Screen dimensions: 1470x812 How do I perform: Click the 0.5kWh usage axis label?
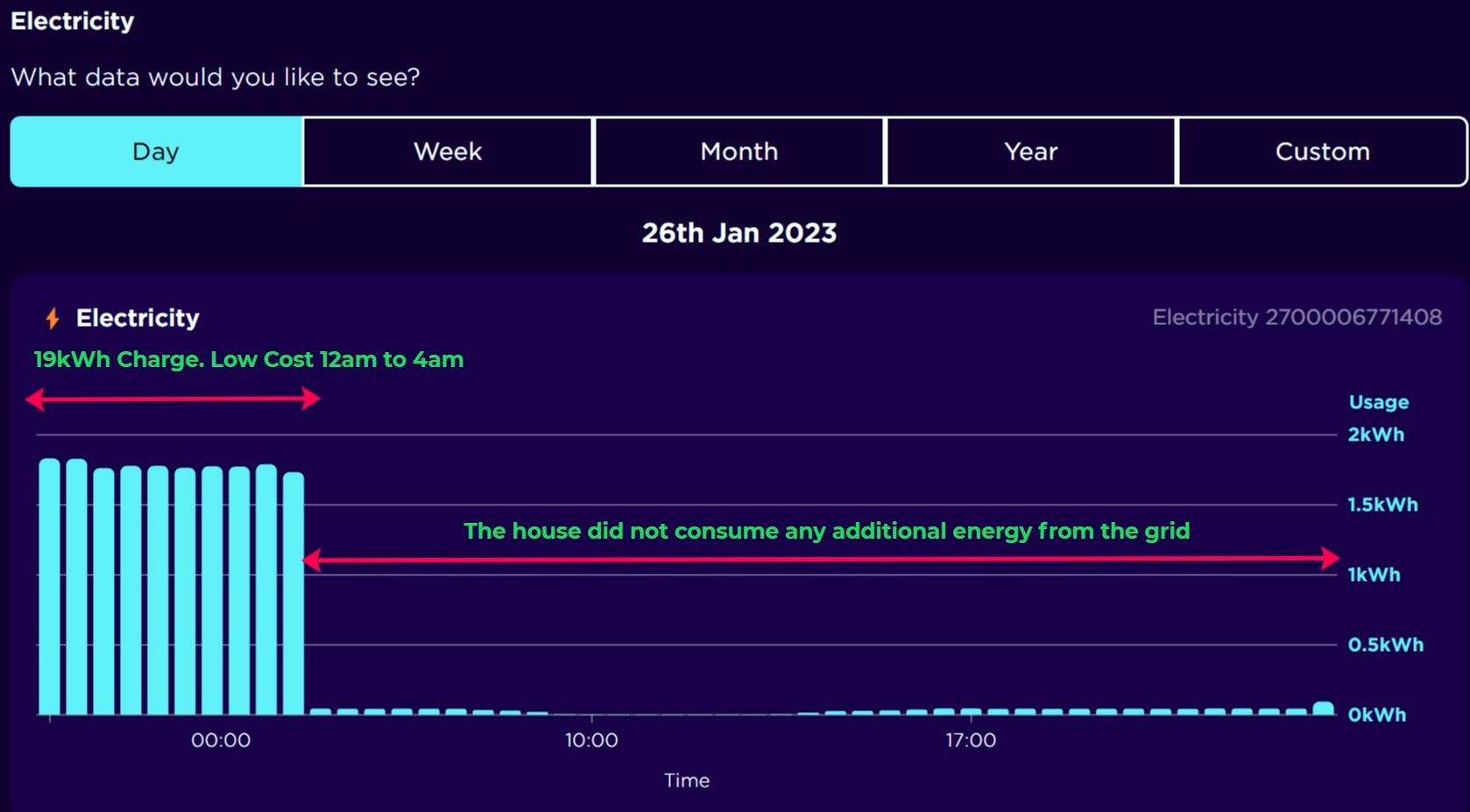1385,645
